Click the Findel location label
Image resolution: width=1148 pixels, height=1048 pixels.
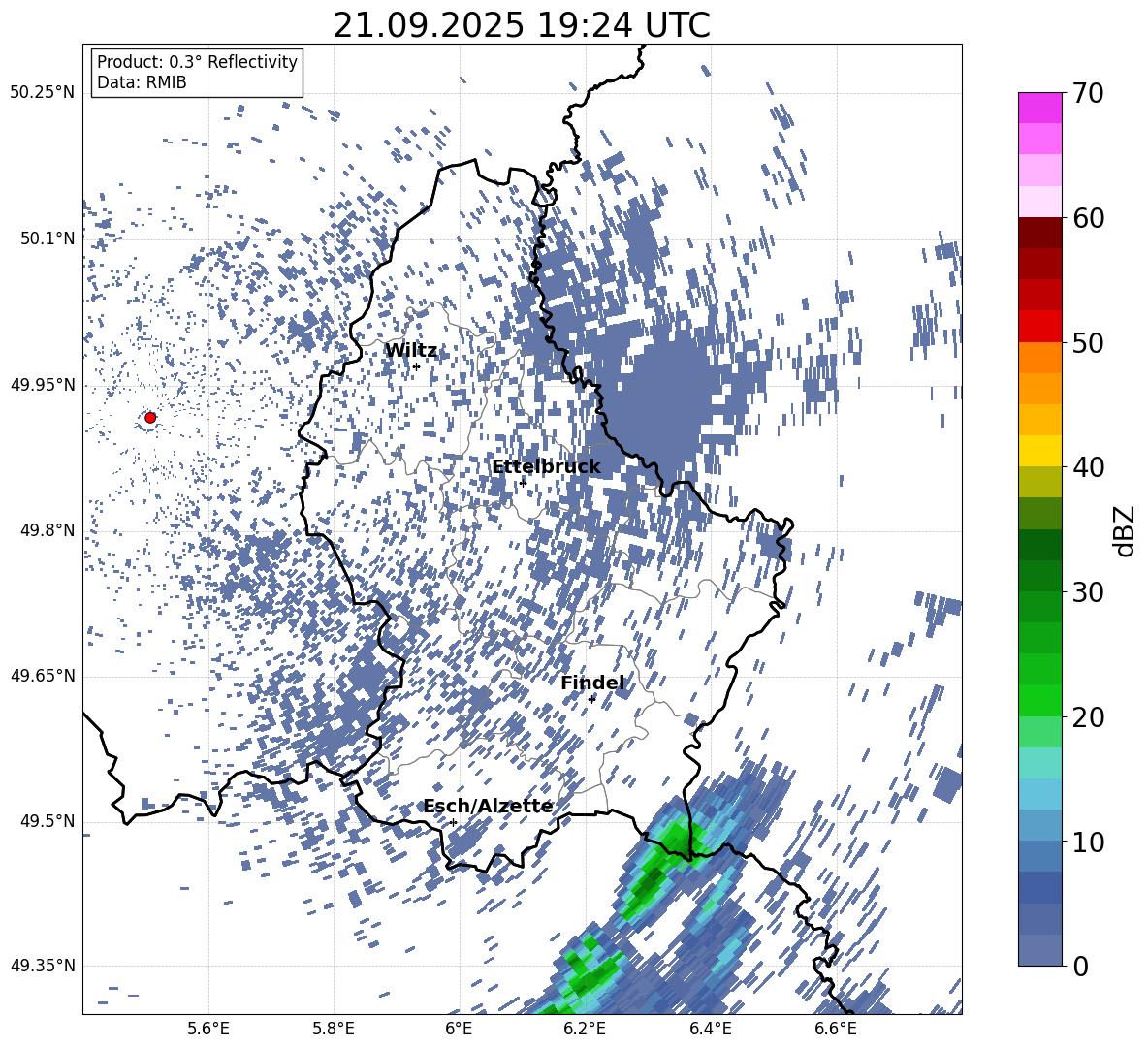[x=592, y=683]
